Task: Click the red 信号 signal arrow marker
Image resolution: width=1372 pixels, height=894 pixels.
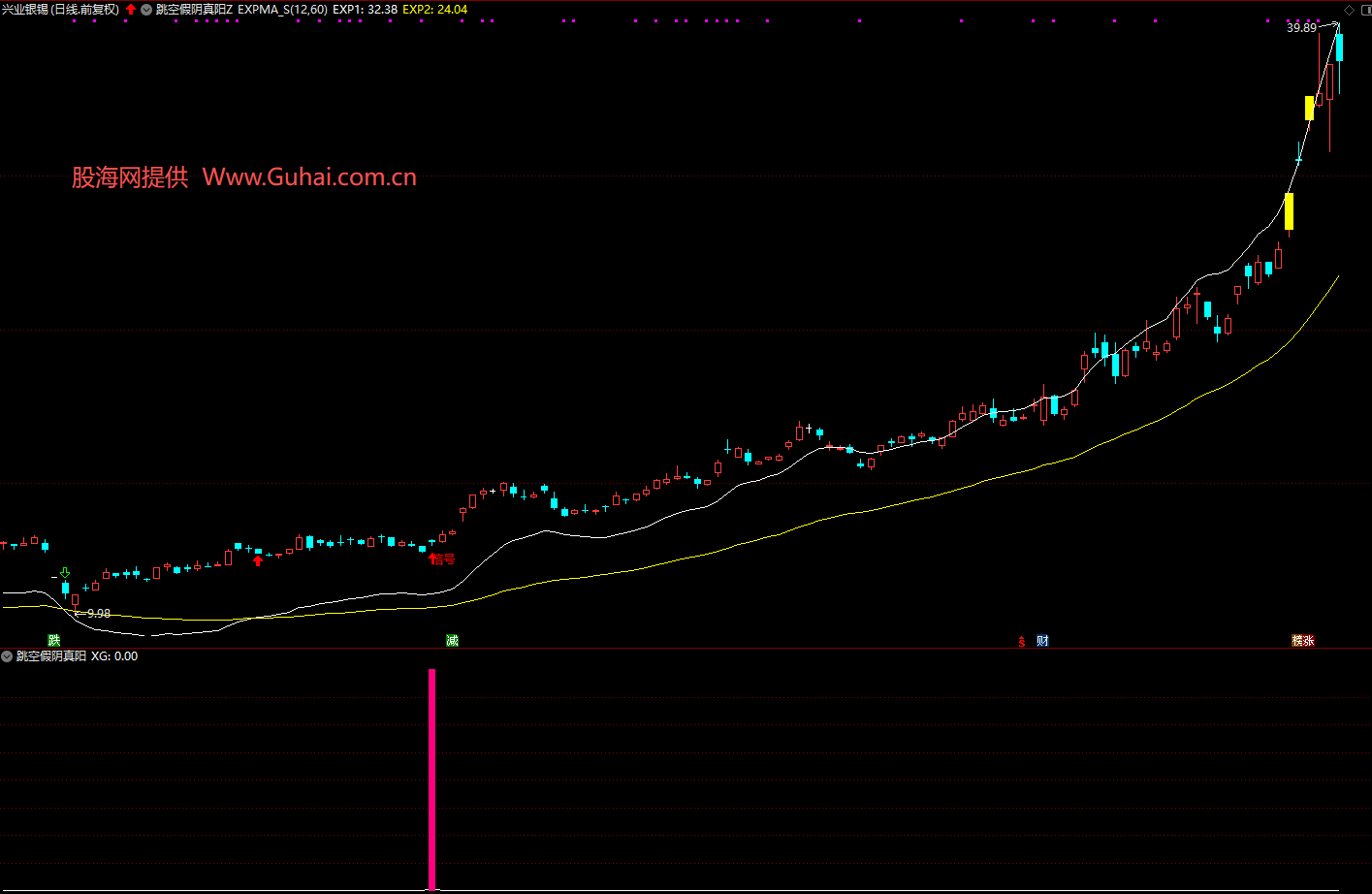Action: tap(442, 559)
